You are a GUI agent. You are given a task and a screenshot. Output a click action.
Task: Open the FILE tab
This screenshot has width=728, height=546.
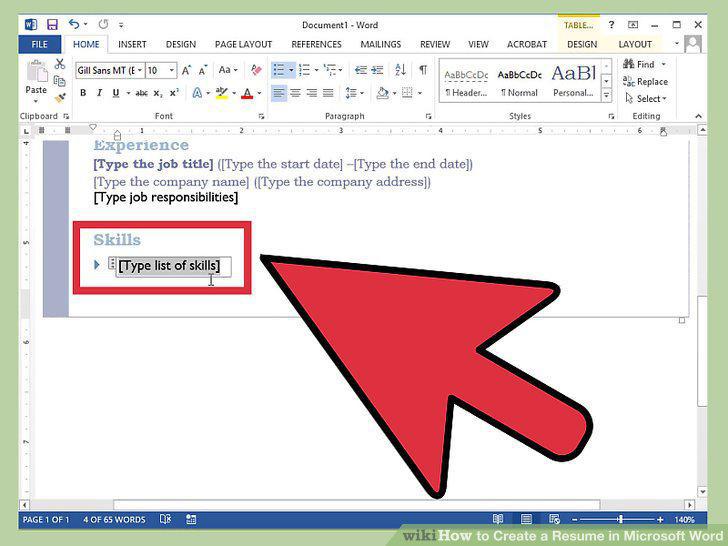pos(39,44)
